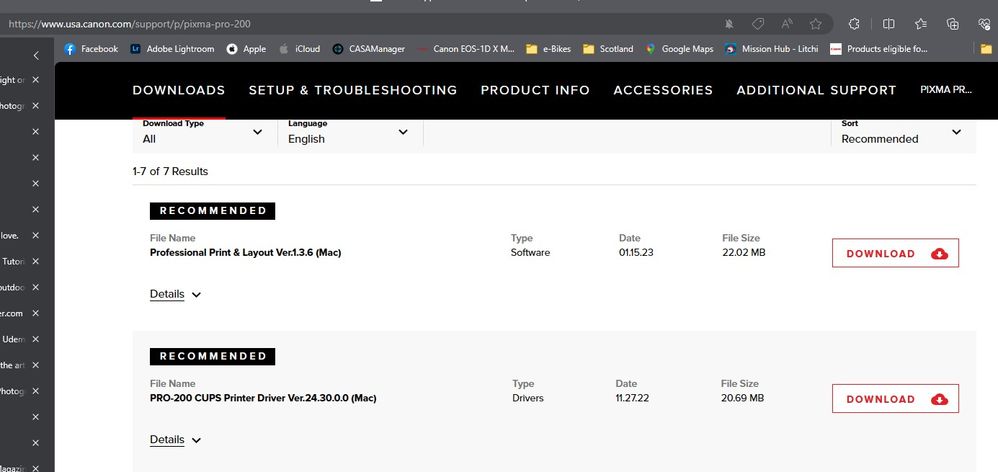Open the Products eligible bookmark

tap(879, 48)
